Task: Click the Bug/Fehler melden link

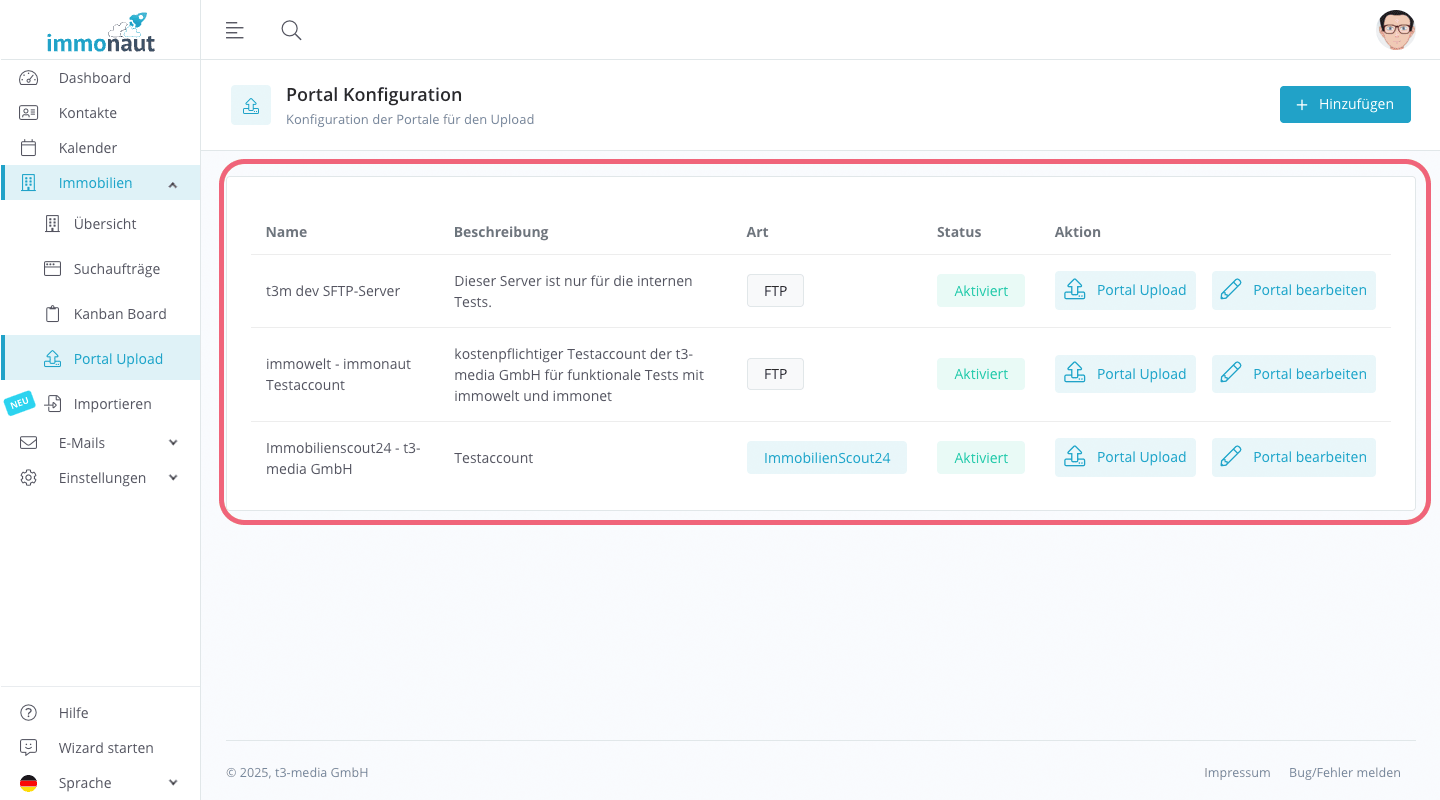Action: point(1344,773)
